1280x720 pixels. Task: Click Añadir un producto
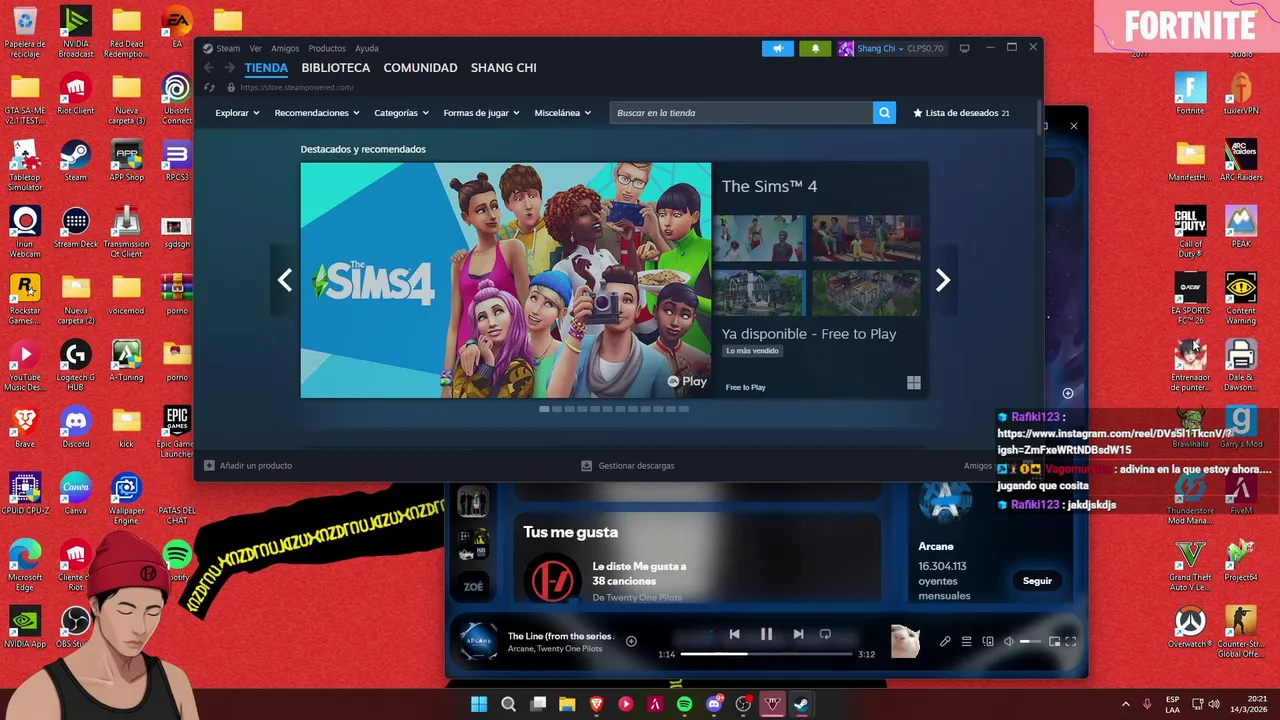pyautogui.click(x=248, y=465)
